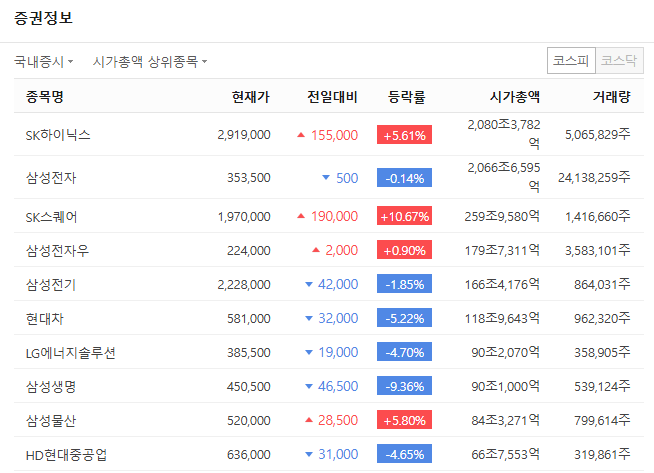The image size is (654, 473).
Task: Open the 현대차 stock link
Action: [45, 319]
